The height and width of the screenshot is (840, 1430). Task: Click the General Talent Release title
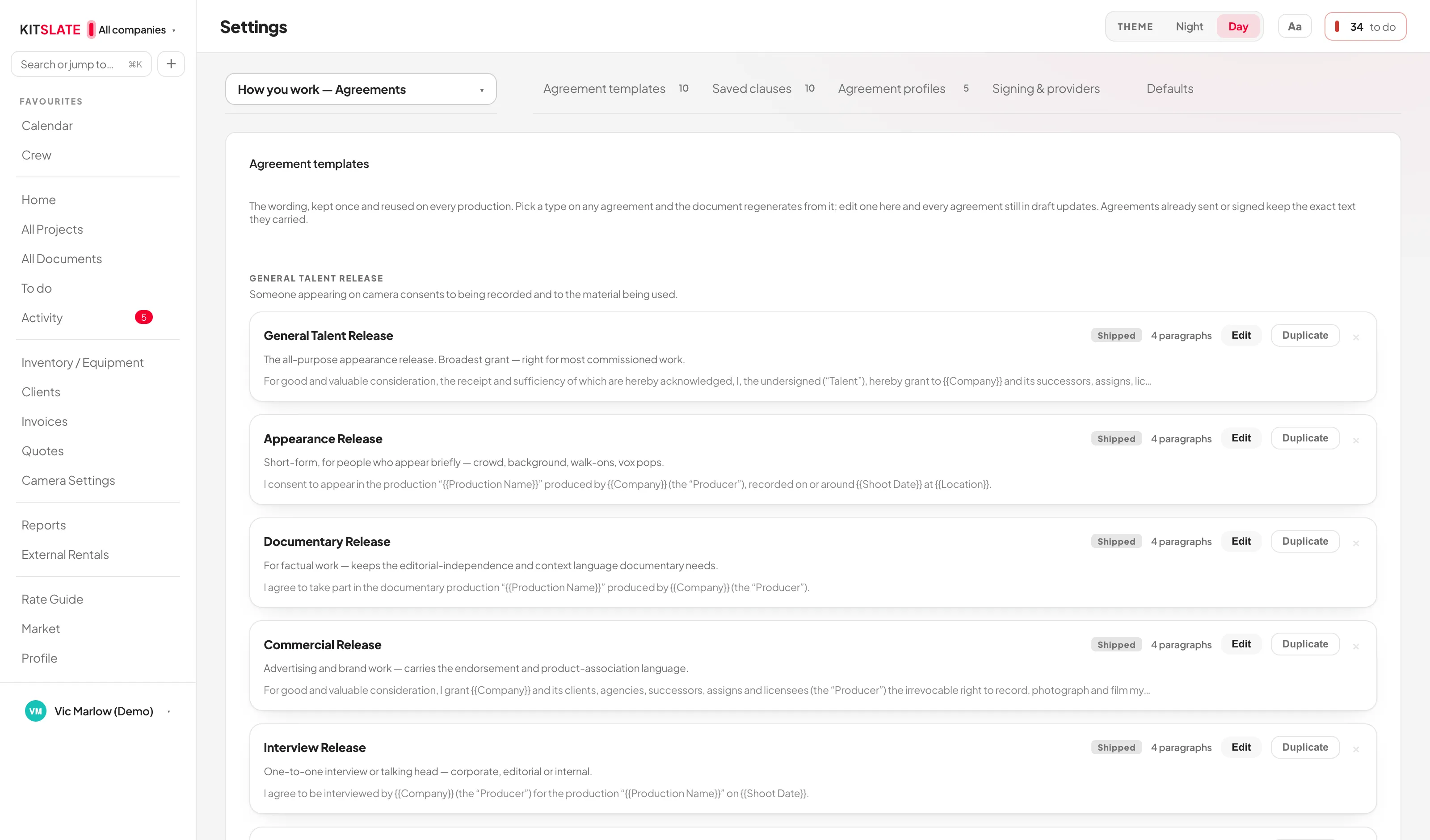[328, 336]
